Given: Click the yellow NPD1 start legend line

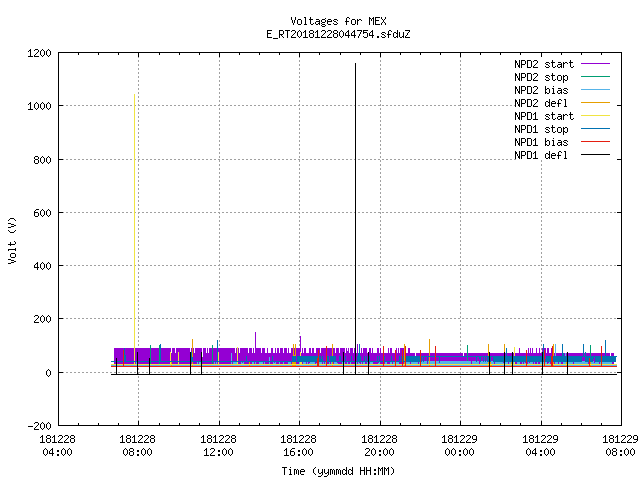Looking at the screenshot, I should 596,116.
